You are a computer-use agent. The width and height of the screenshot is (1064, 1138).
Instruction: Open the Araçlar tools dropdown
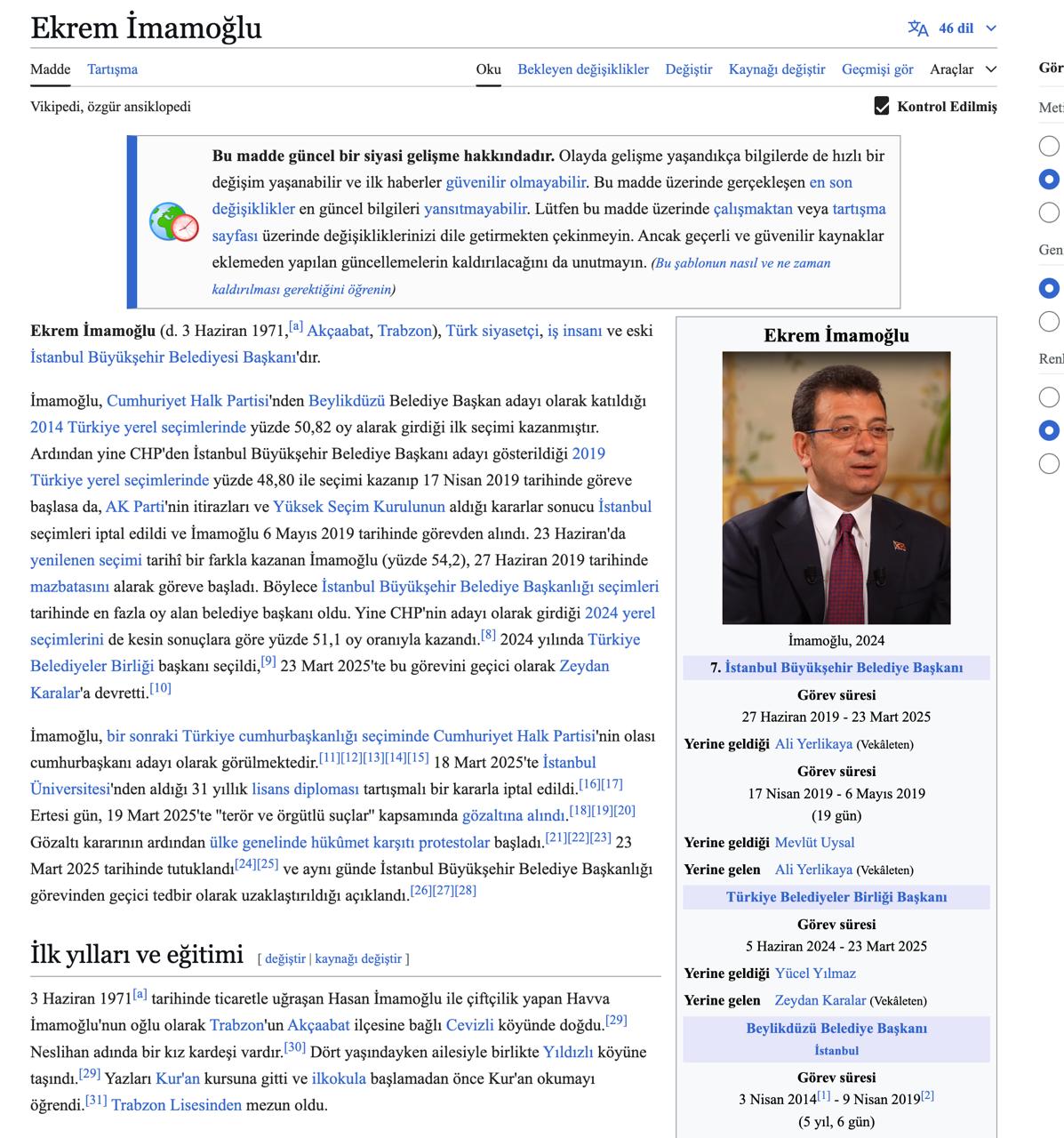(x=963, y=69)
